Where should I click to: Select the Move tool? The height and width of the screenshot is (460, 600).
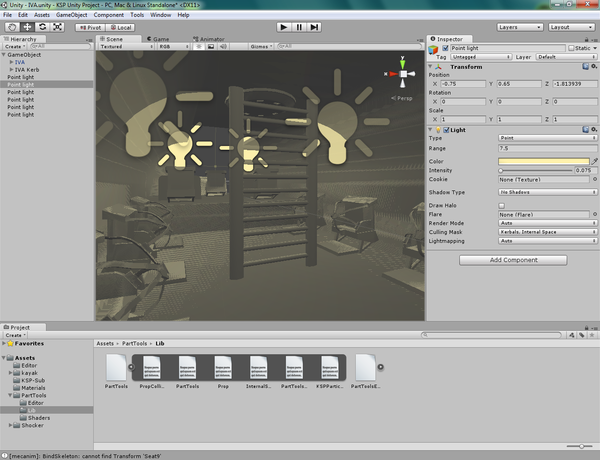coord(28,27)
